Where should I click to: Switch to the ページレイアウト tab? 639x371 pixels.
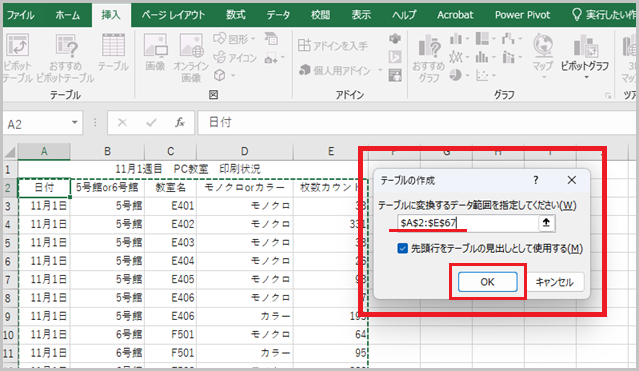(173, 15)
